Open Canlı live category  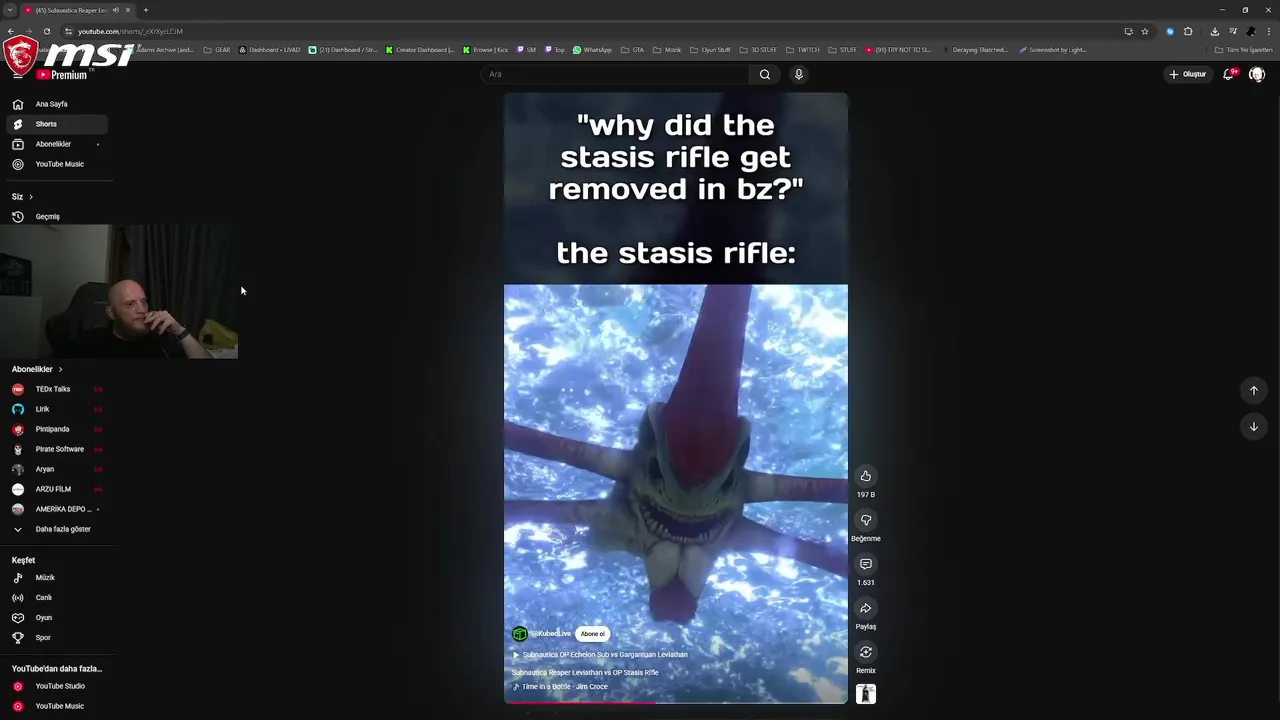tap(56, 598)
